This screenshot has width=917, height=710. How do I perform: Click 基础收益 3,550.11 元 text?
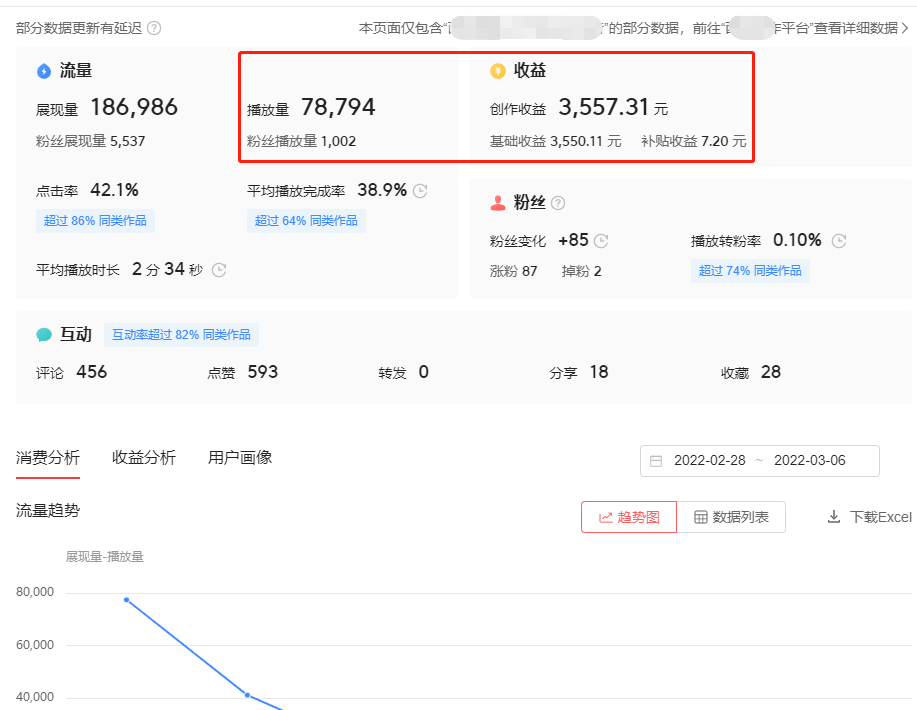(x=556, y=141)
